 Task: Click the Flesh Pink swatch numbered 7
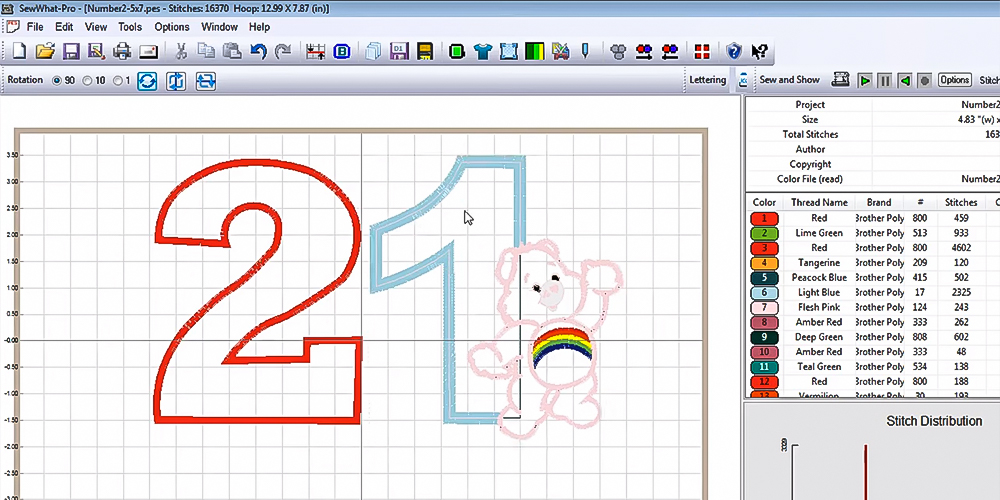764,307
